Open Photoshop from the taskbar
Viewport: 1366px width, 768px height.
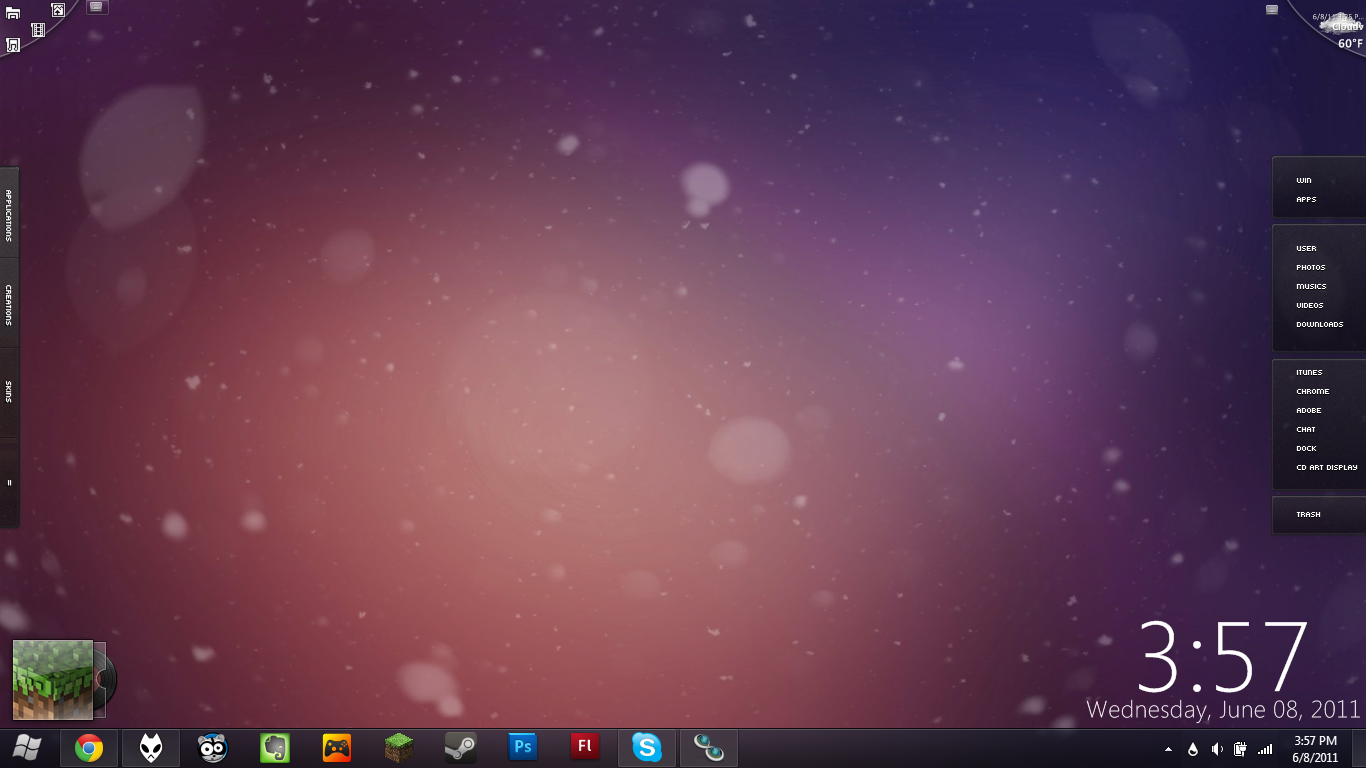tap(522, 748)
